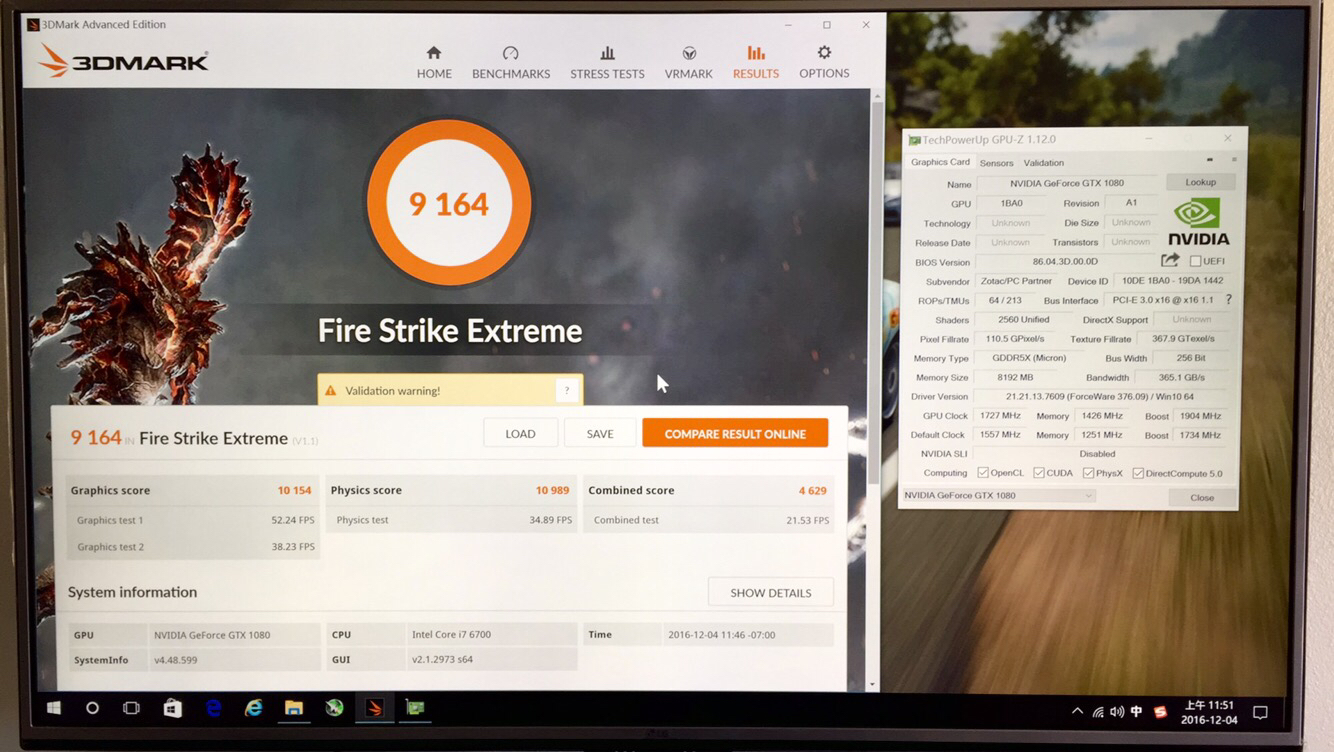
Task: Click the SAVE button
Action: point(600,433)
